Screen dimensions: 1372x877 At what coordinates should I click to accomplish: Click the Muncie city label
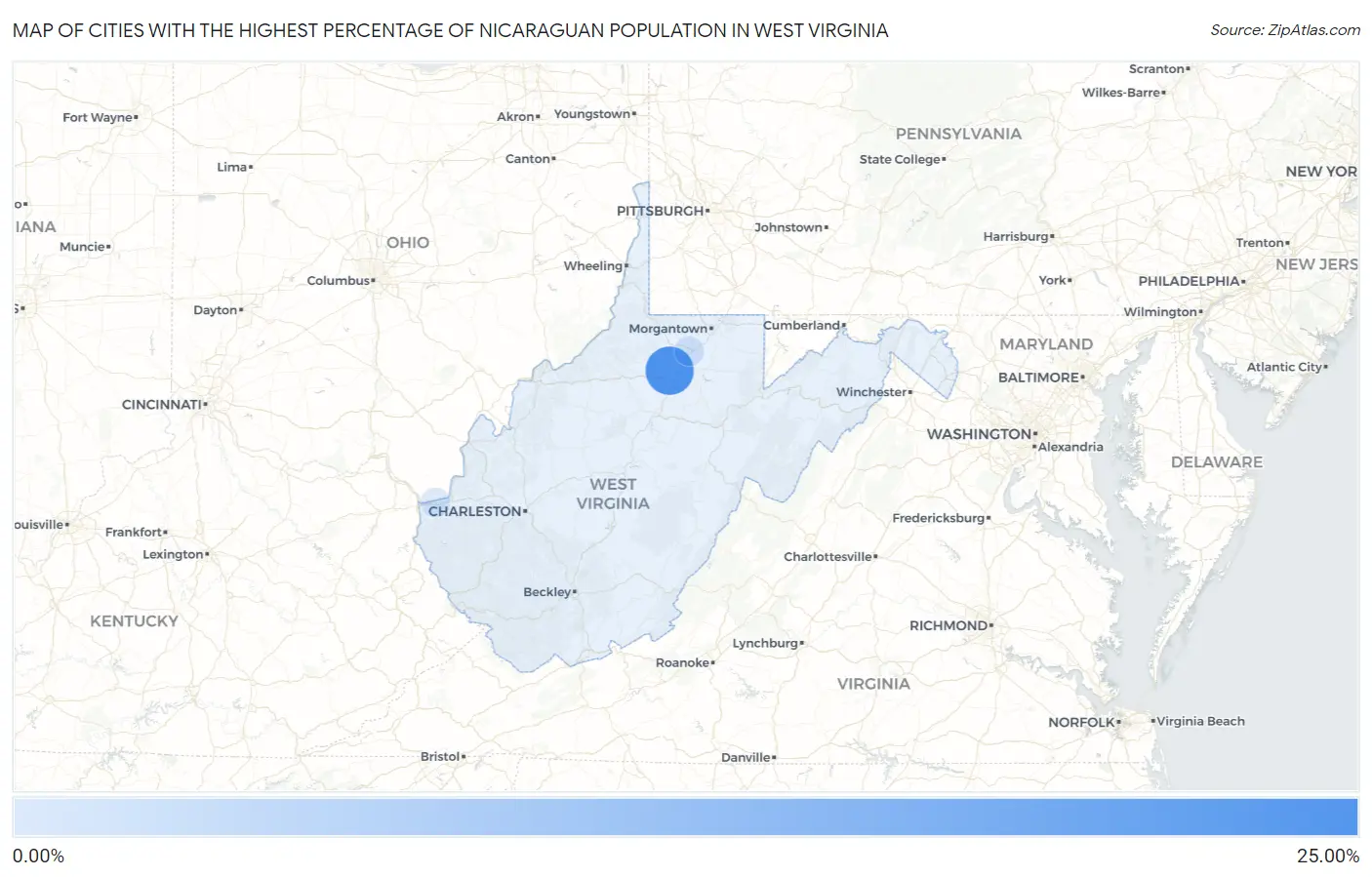(82, 247)
